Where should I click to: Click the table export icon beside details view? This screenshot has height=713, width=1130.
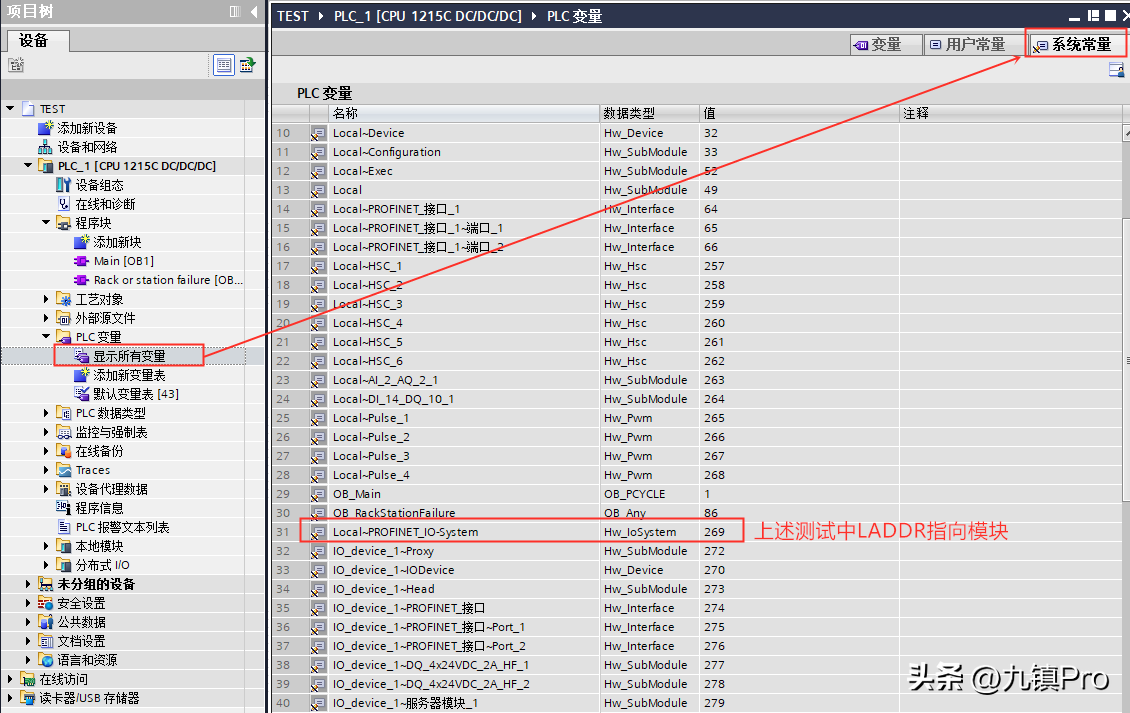[x=246, y=65]
